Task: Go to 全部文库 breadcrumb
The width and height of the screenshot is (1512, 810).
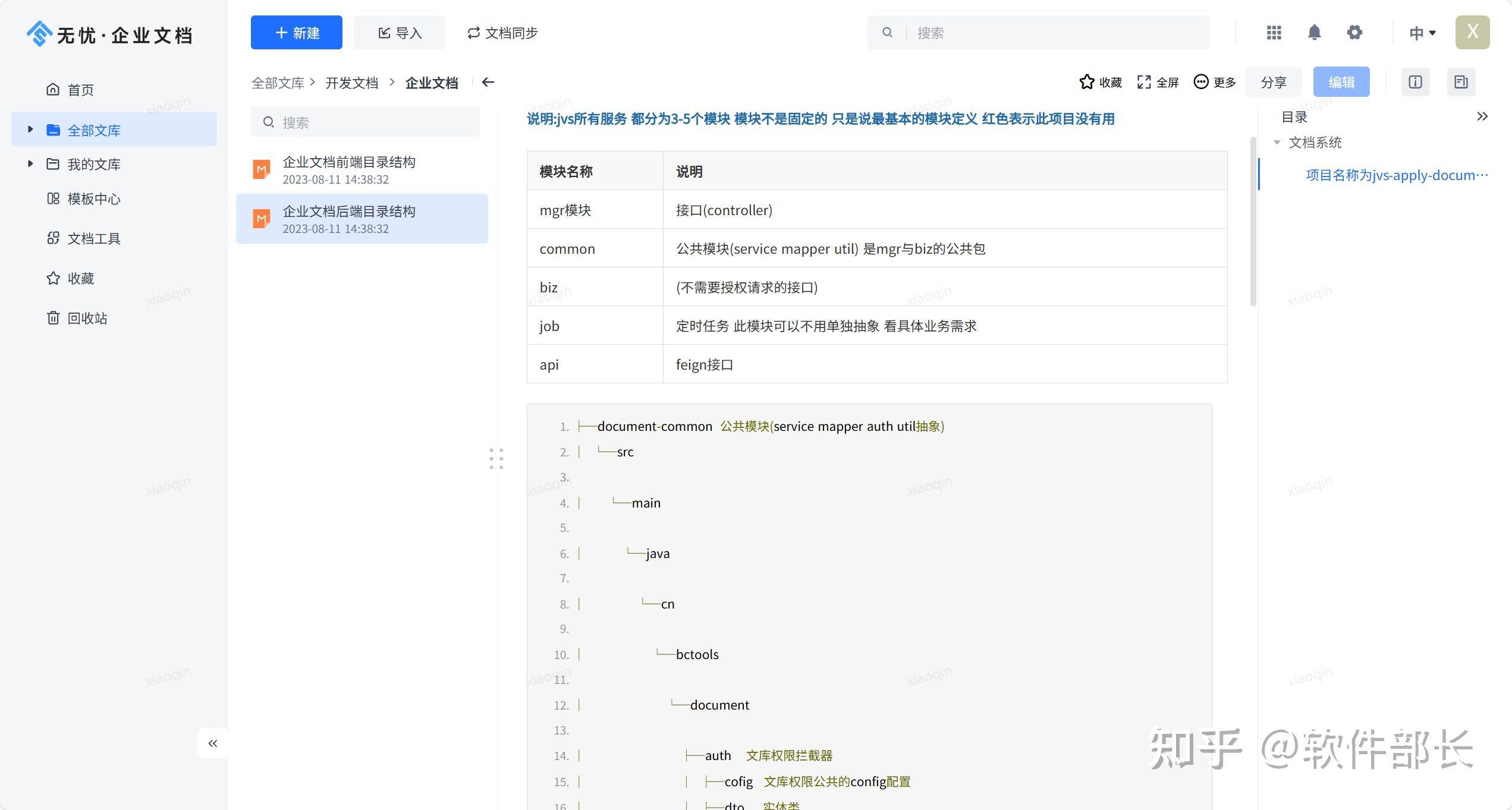Action: coord(278,83)
